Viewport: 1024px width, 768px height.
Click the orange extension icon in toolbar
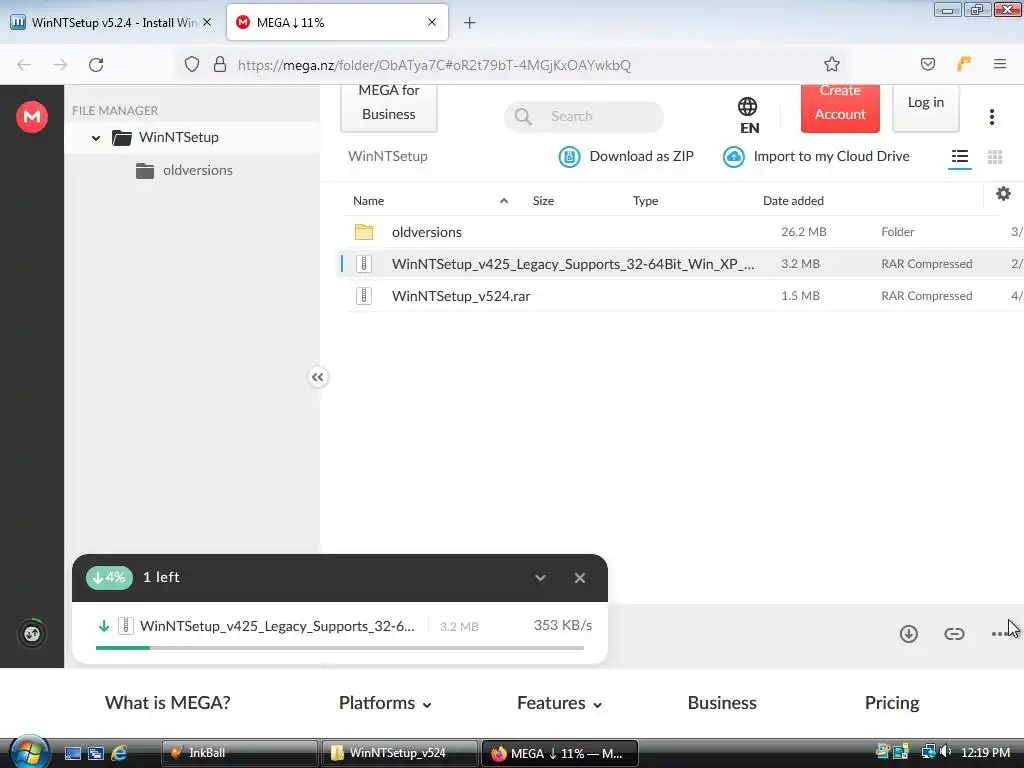tap(964, 63)
